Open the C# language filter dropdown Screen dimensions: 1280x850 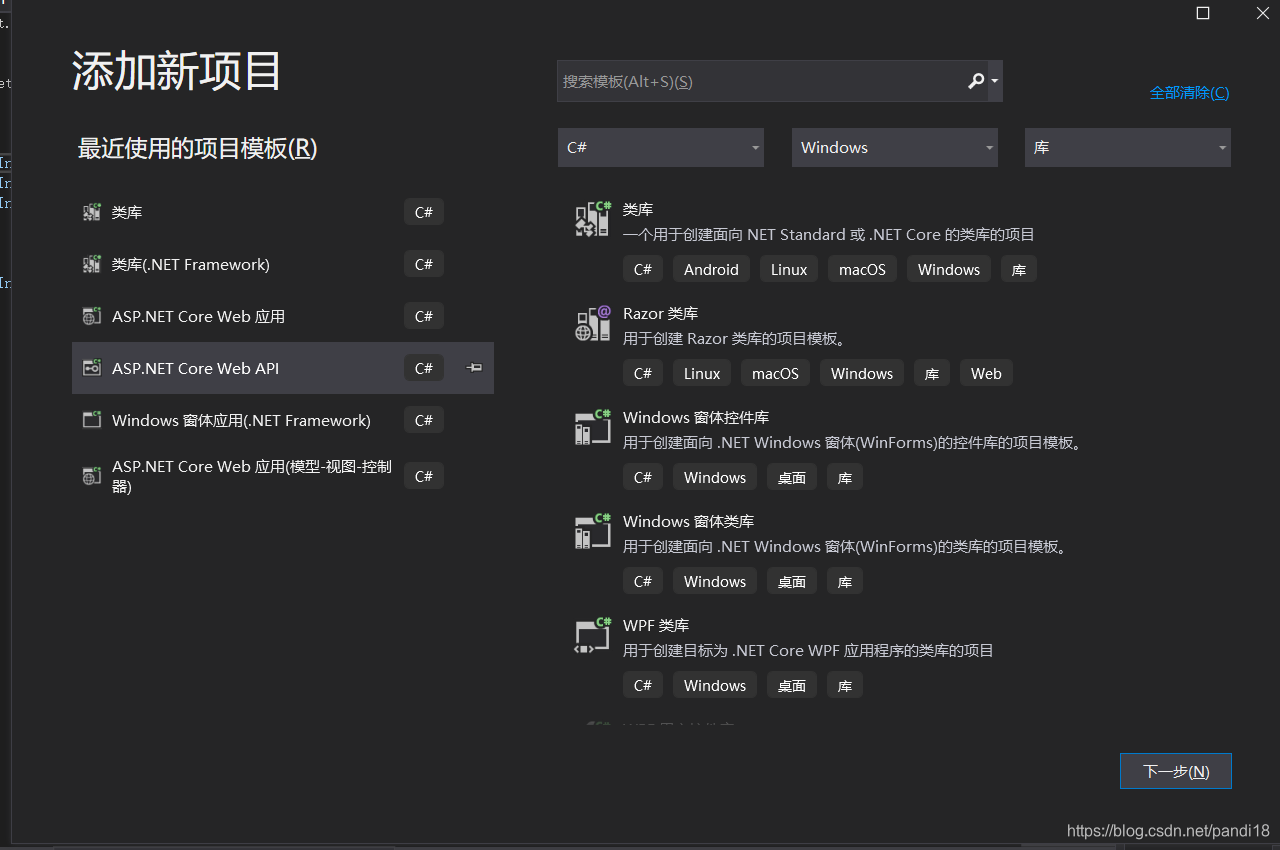(x=661, y=147)
